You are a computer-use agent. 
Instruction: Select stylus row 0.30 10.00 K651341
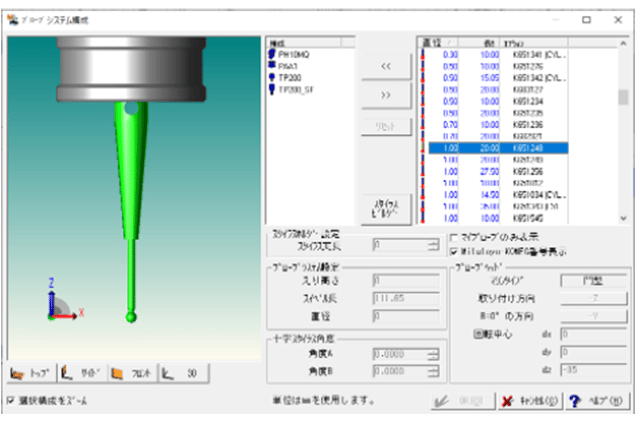click(x=493, y=54)
